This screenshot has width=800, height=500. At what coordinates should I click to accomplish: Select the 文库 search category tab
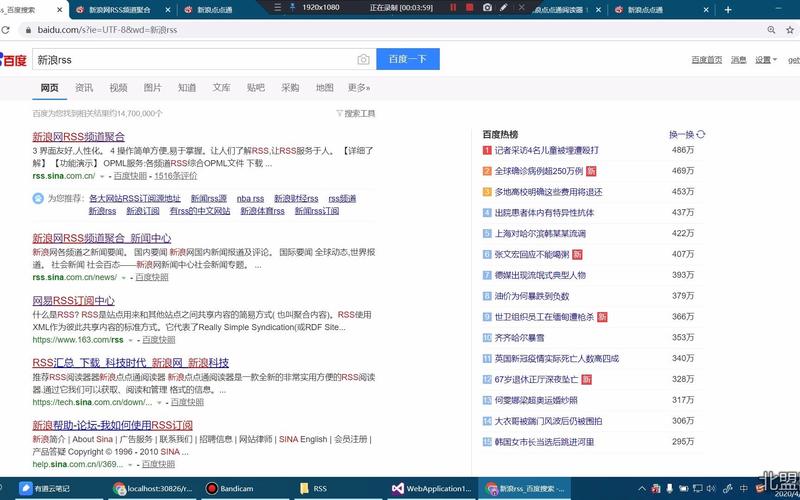click(221, 88)
